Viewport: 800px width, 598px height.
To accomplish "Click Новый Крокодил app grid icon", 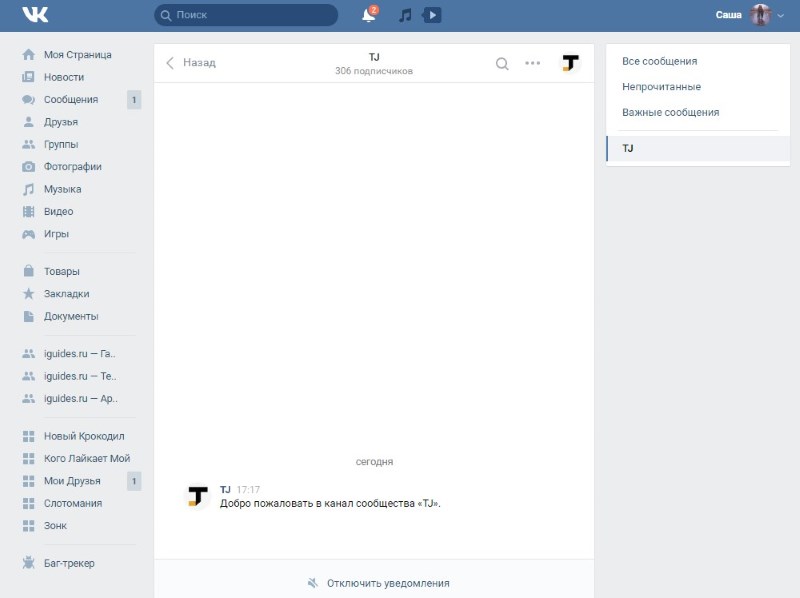I will click(x=29, y=436).
